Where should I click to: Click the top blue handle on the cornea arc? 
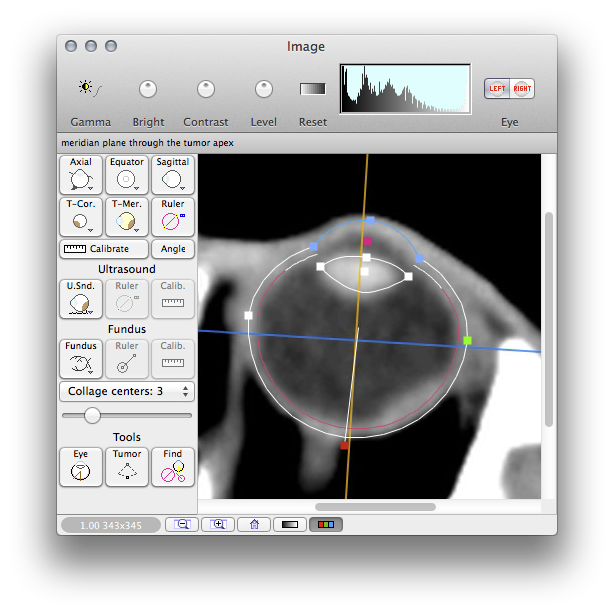370,221
